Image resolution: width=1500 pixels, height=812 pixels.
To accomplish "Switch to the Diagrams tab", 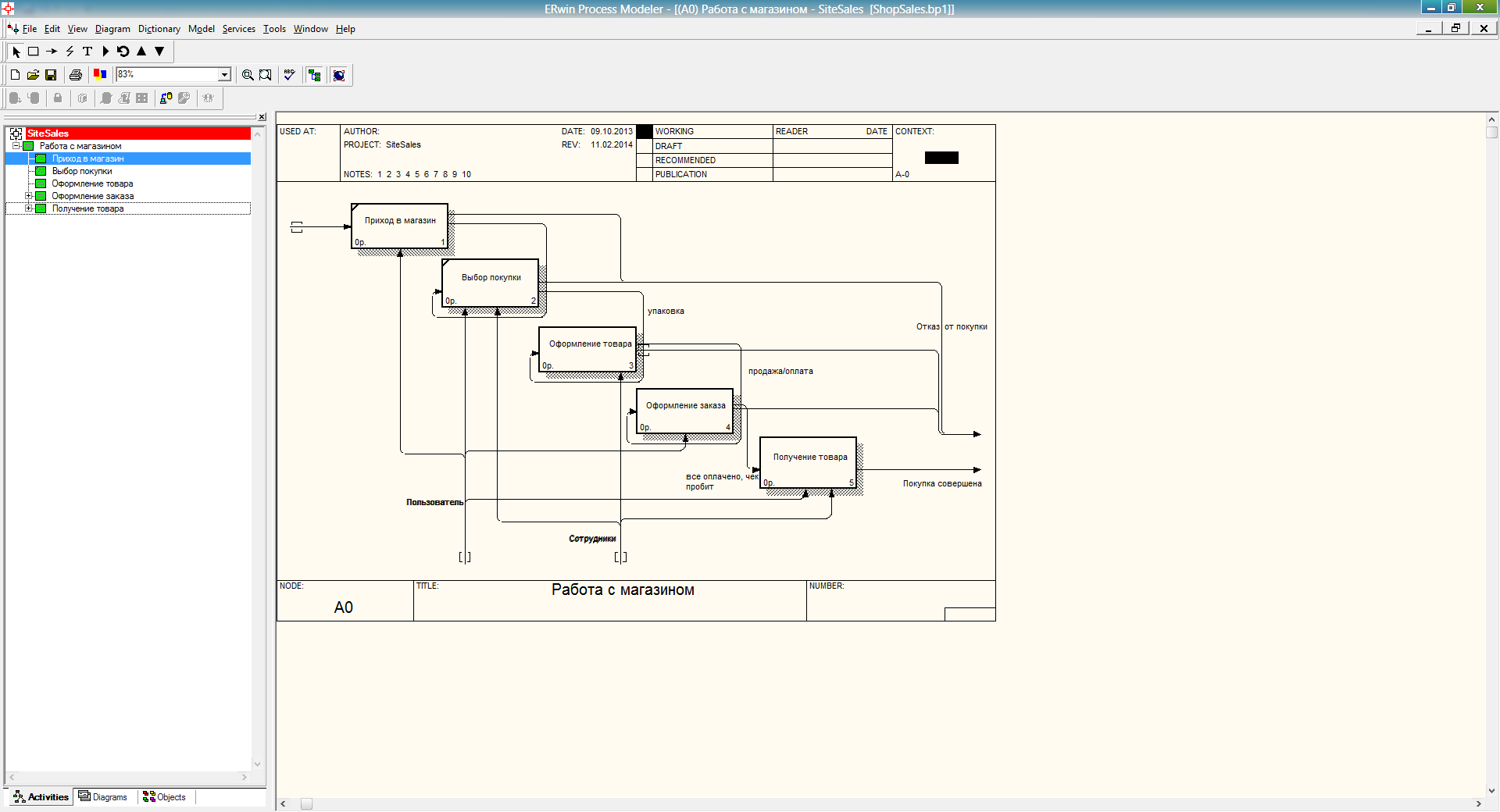I will (x=103, y=797).
